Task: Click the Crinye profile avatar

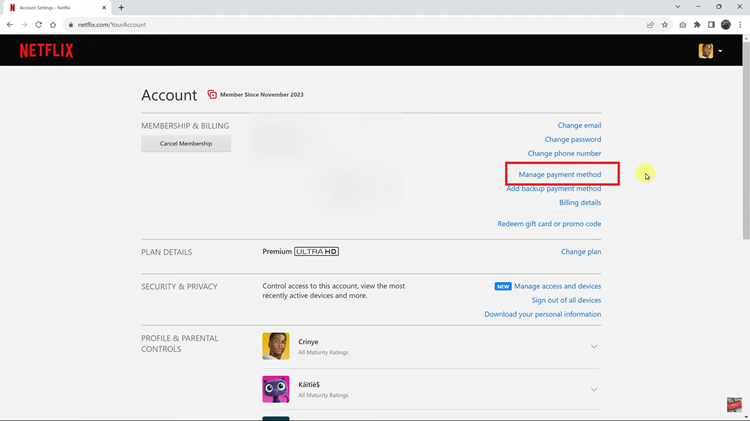Action: tap(276, 346)
